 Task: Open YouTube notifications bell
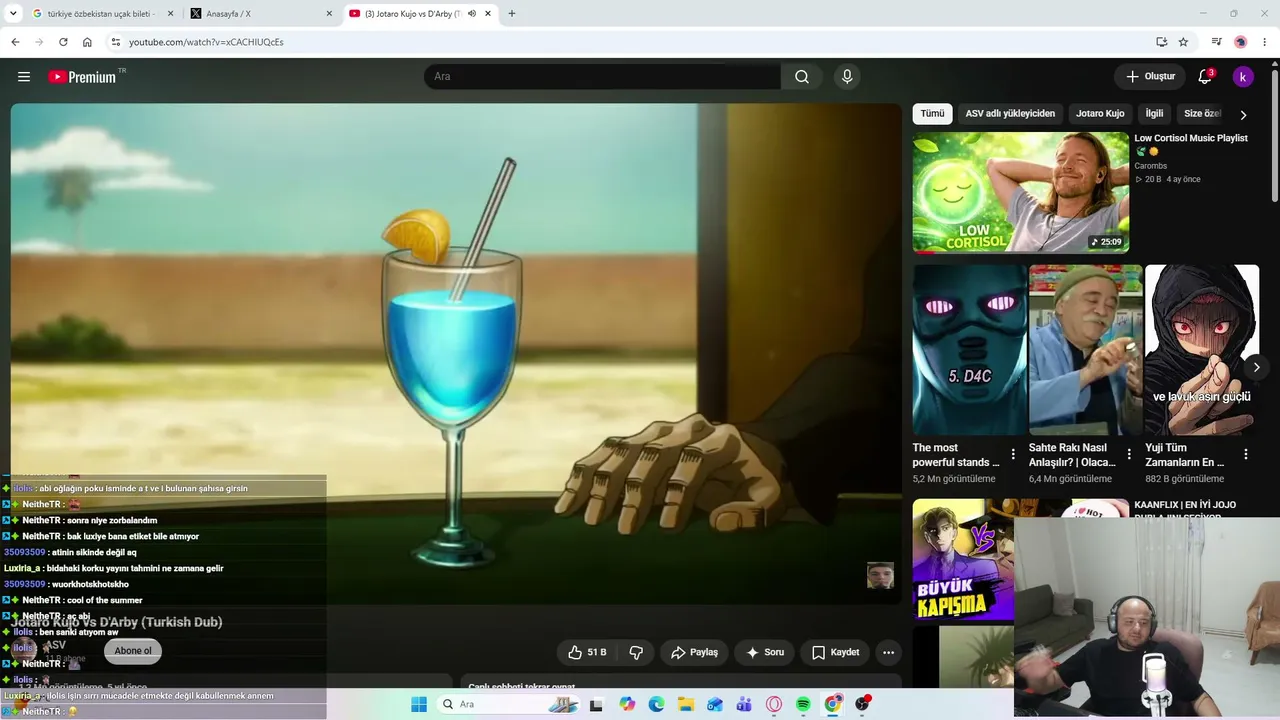(x=1205, y=77)
